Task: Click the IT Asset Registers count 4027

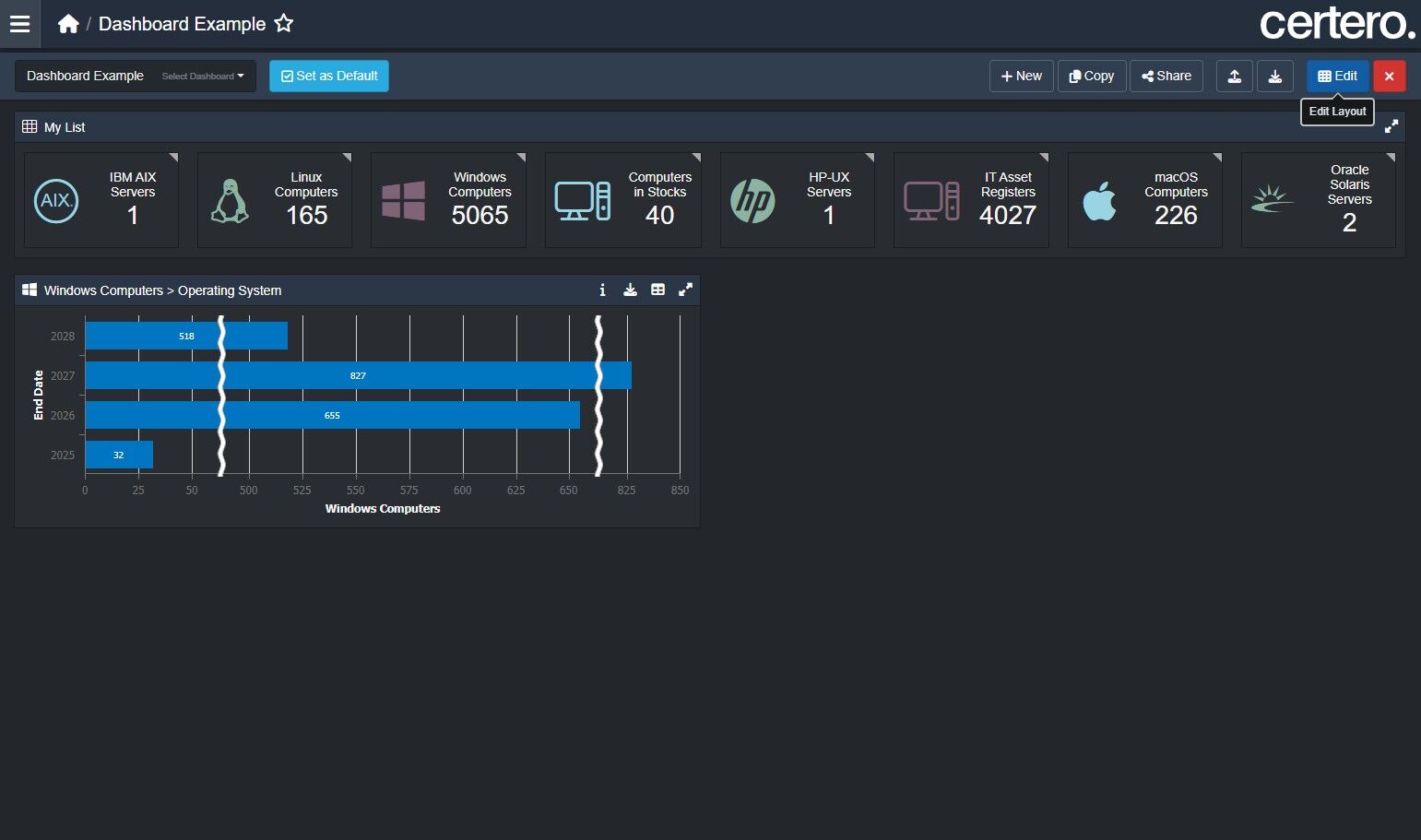Action: [x=1008, y=216]
